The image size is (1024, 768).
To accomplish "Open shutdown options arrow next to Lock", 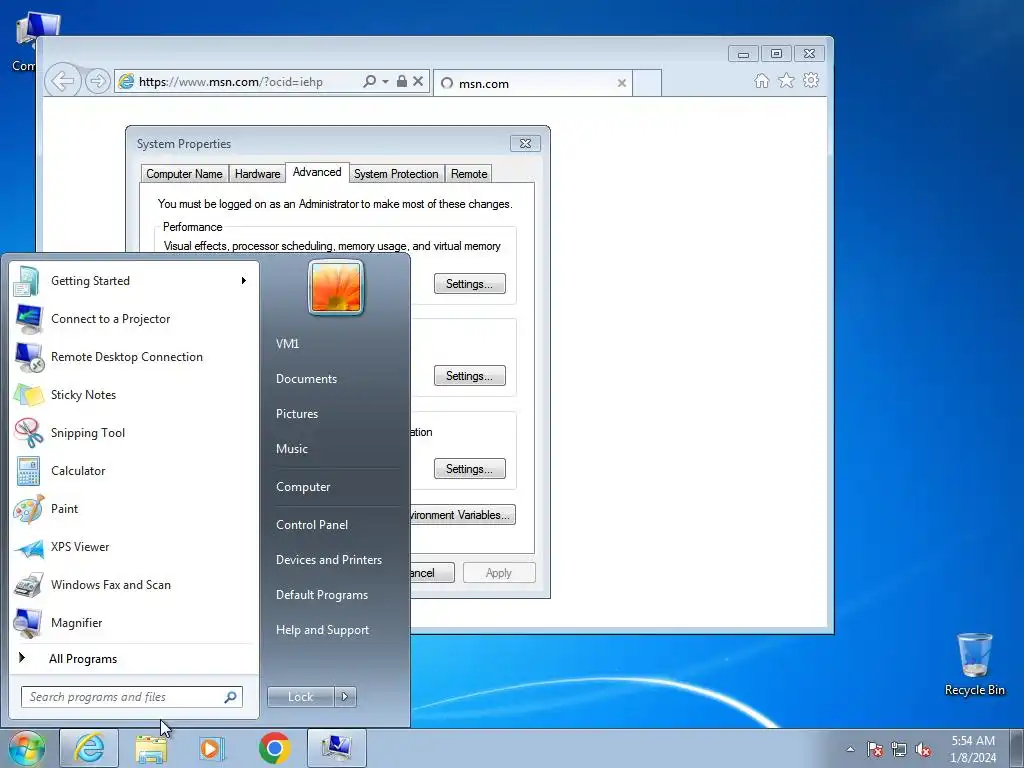I will click(x=345, y=697).
